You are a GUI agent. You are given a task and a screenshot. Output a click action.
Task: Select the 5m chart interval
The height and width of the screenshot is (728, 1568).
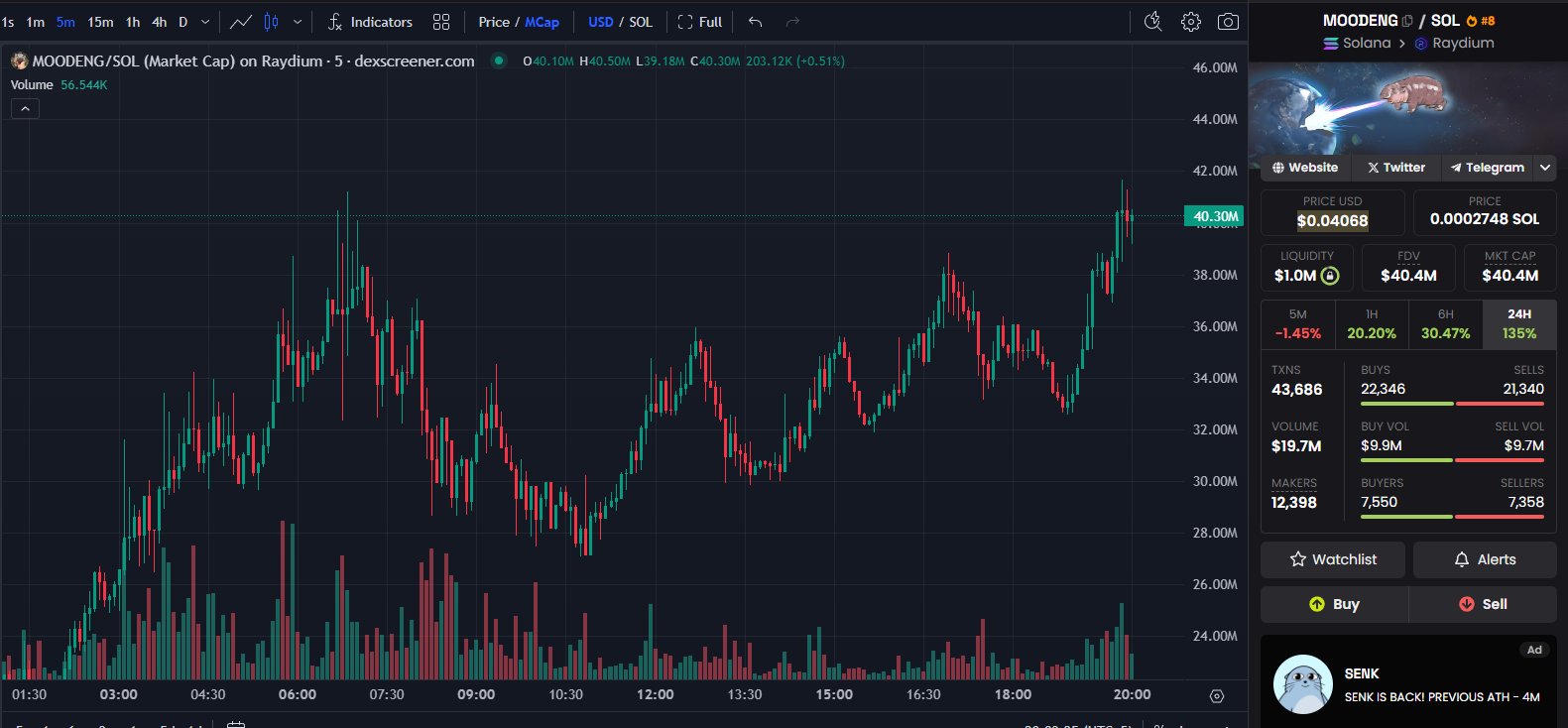65,22
